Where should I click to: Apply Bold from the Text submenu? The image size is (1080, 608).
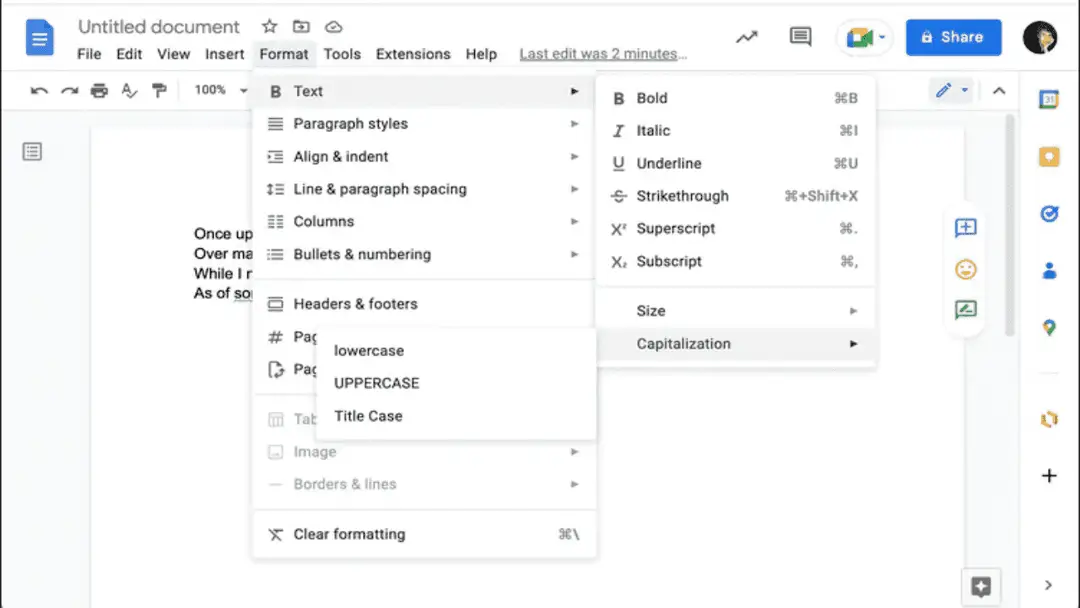point(736,98)
